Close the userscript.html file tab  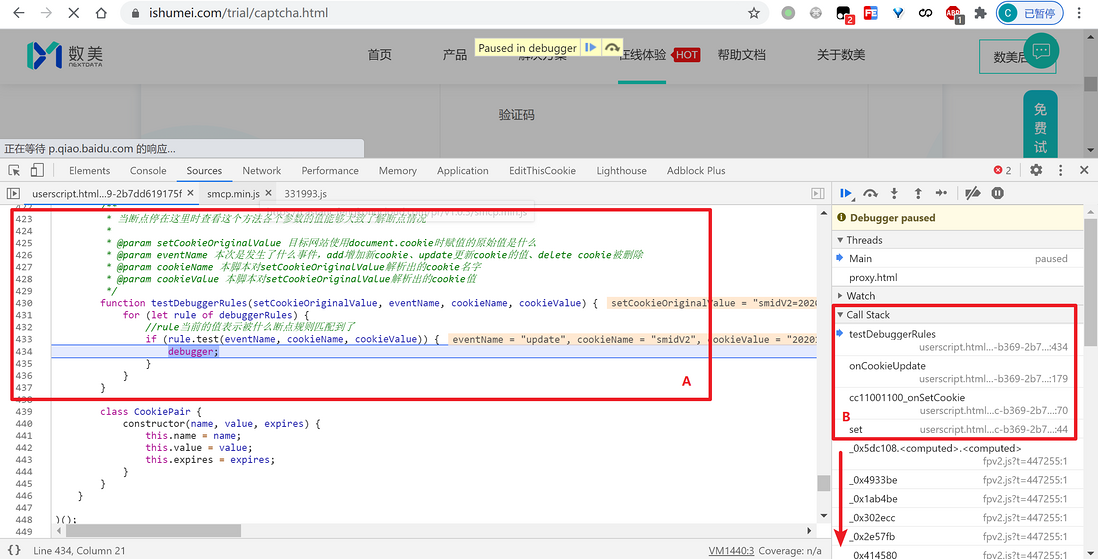point(190,193)
